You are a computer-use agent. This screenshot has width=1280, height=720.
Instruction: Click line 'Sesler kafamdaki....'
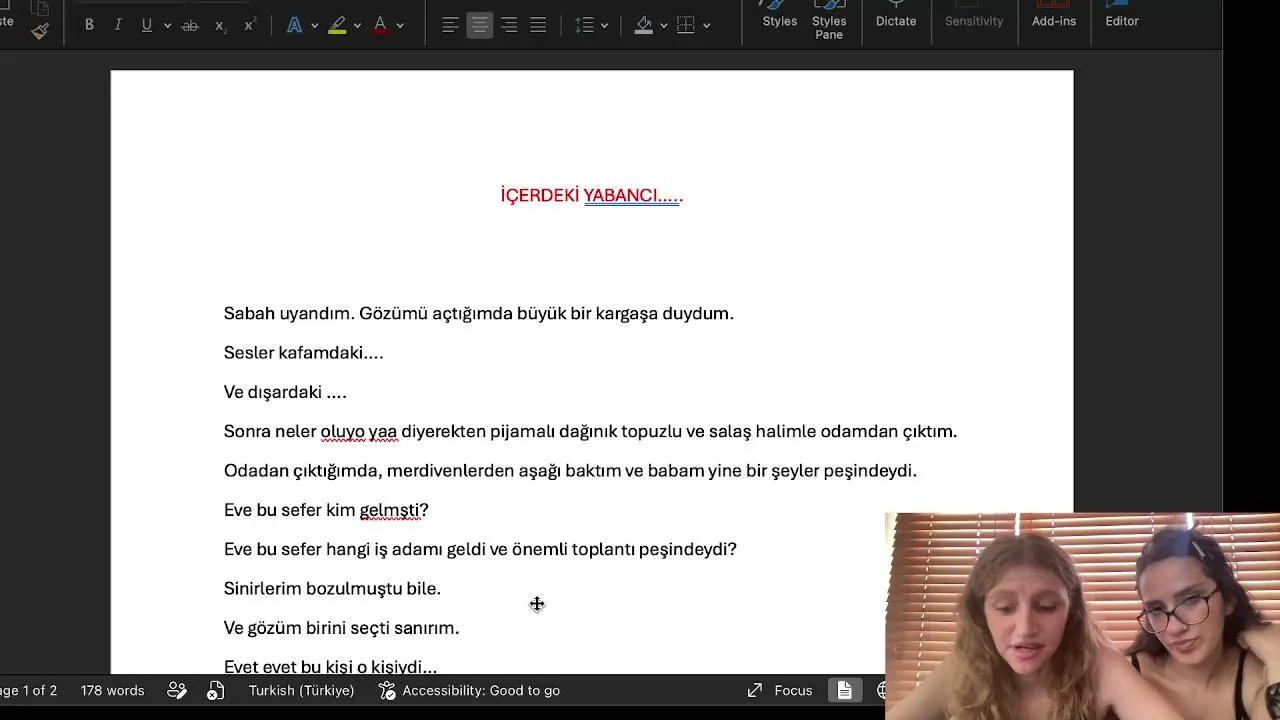[303, 352]
